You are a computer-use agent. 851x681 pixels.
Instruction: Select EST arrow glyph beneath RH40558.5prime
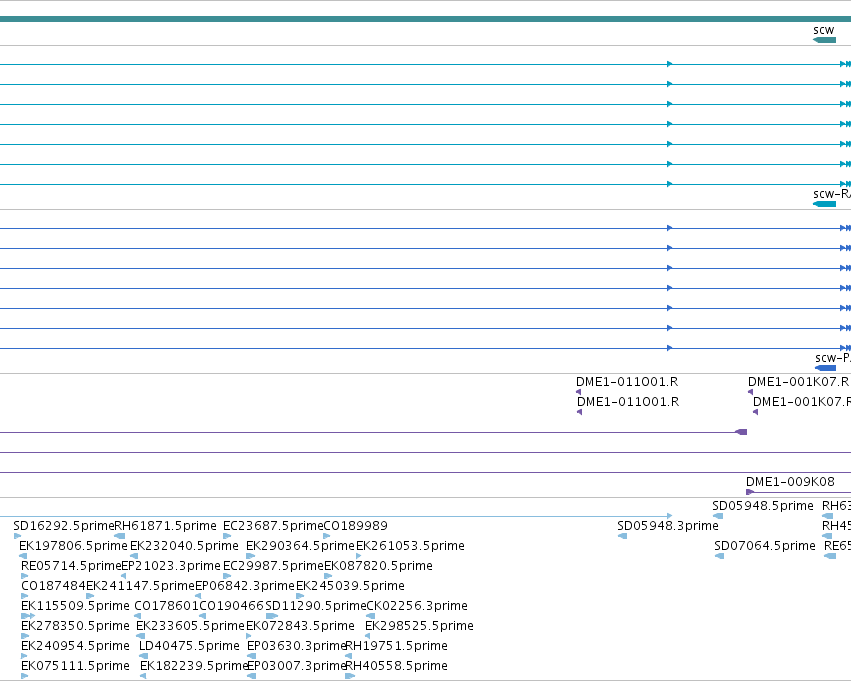(x=350, y=676)
